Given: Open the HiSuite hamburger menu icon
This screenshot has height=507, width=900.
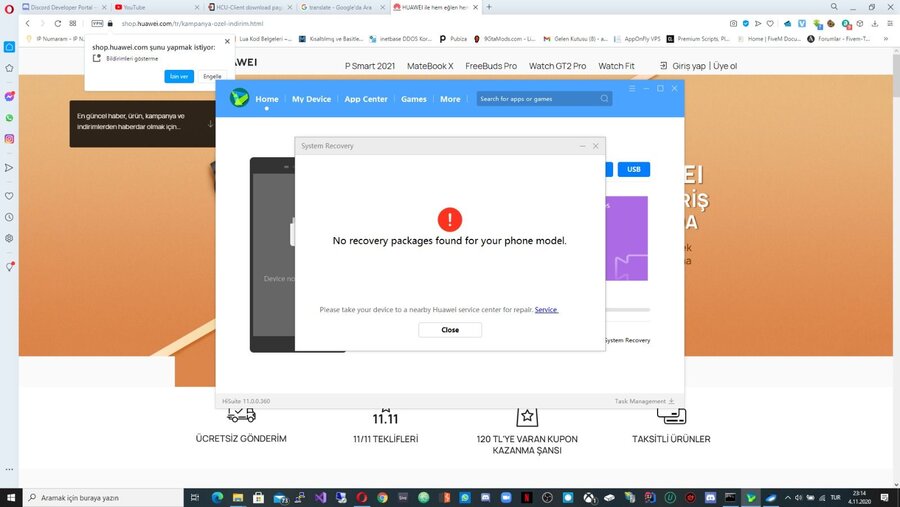Looking at the screenshot, I should (632, 88).
